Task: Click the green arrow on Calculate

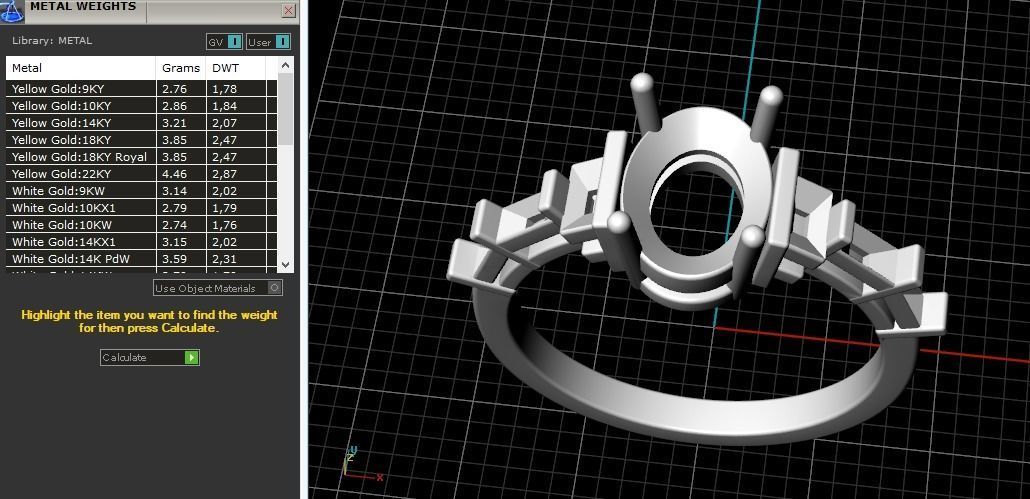Action: 191,358
